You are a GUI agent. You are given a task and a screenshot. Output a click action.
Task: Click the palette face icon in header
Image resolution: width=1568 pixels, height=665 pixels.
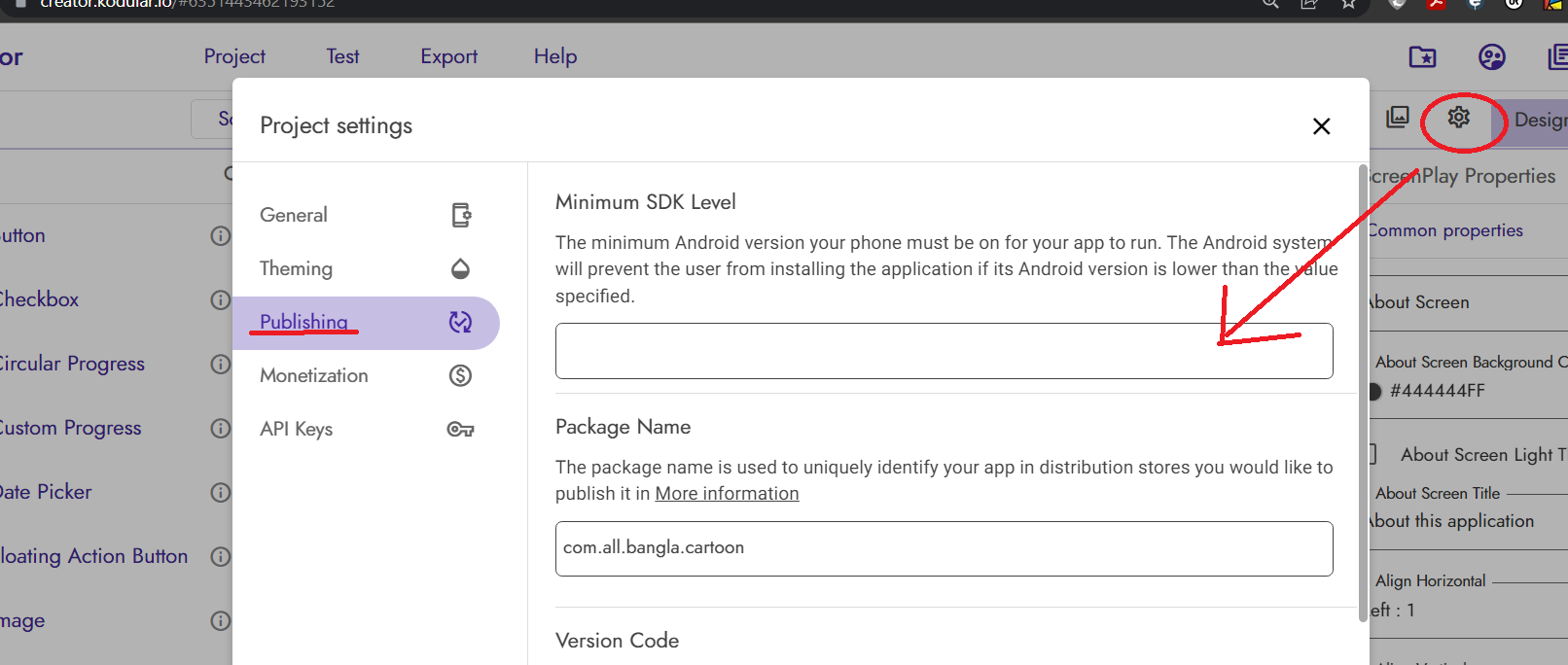tap(1491, 57)
